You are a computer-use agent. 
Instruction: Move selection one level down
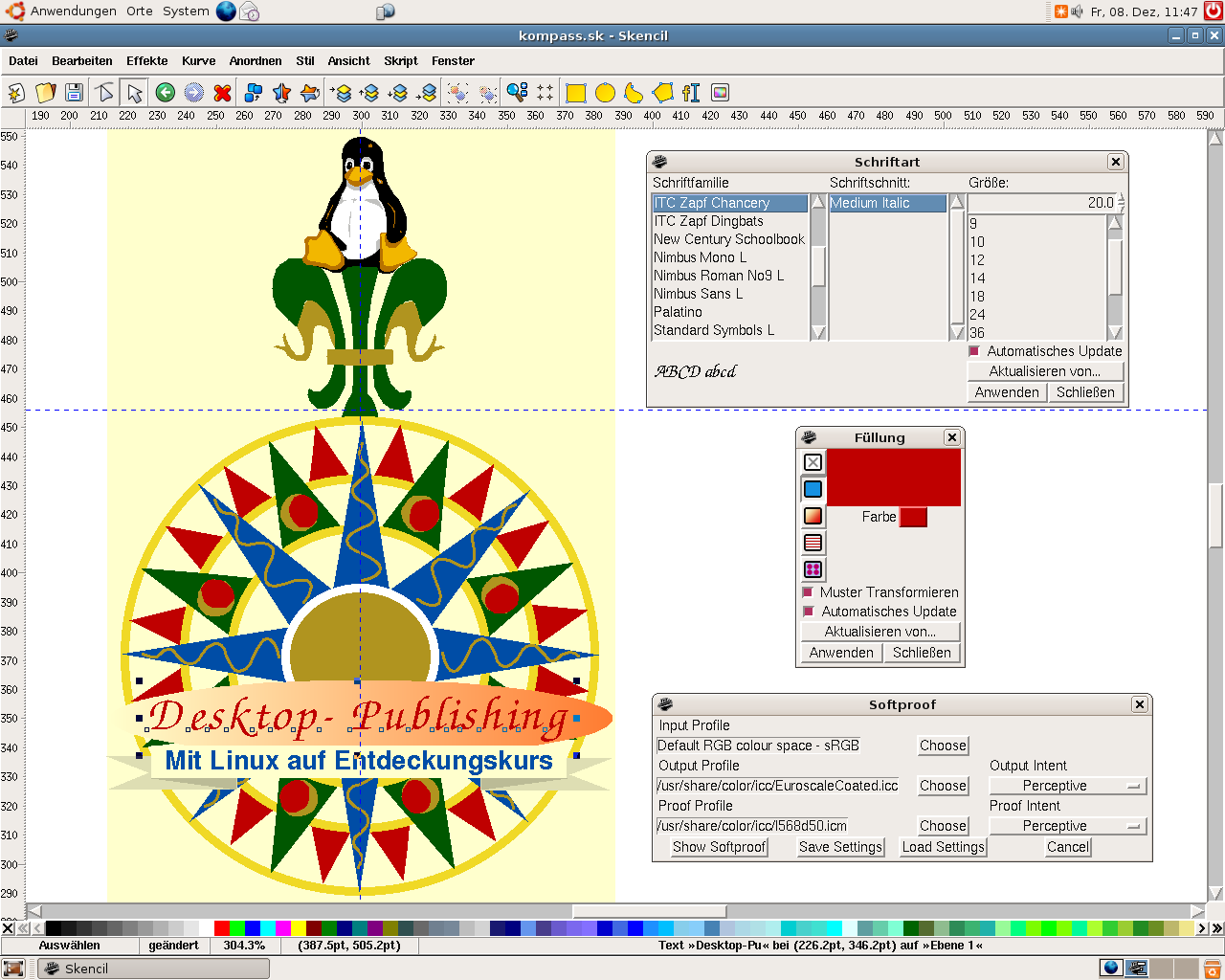pyautogui.click(x=399, y=92)
